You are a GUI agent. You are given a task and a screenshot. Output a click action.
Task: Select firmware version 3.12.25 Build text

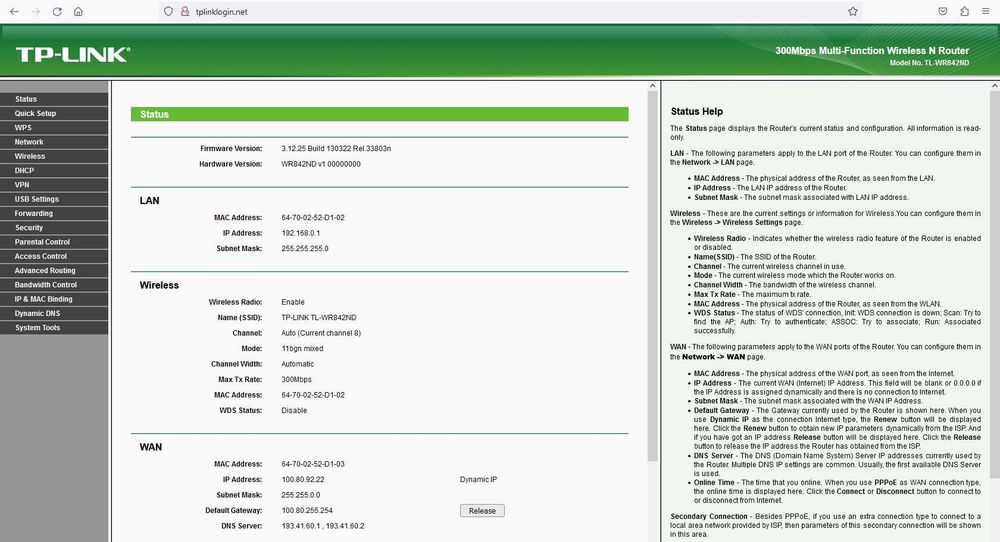pyautogui.click(x=336, y=149)
